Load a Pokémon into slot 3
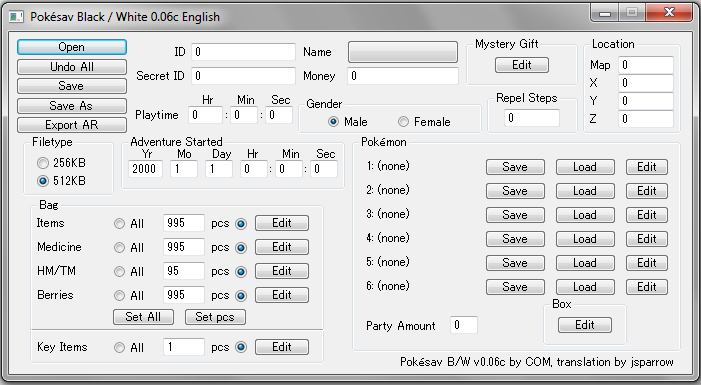 tap(585, 215)
